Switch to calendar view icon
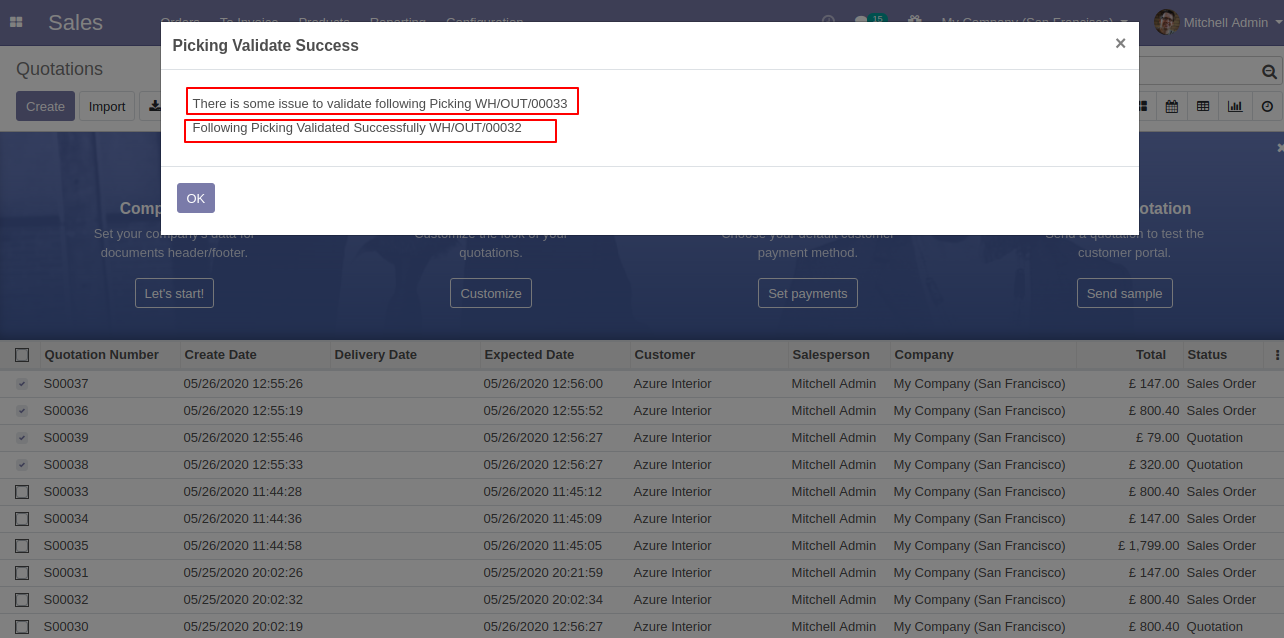1284x638 pixels. point(1171,106)
